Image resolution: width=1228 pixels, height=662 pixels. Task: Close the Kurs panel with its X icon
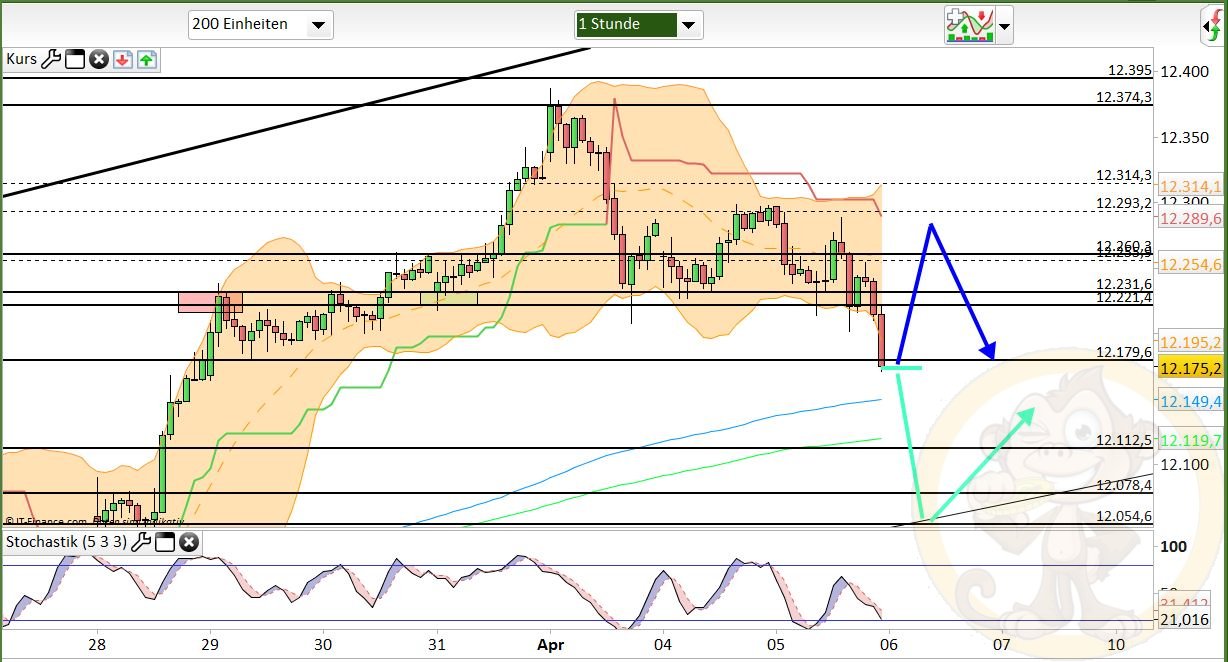tap(98, 60)
